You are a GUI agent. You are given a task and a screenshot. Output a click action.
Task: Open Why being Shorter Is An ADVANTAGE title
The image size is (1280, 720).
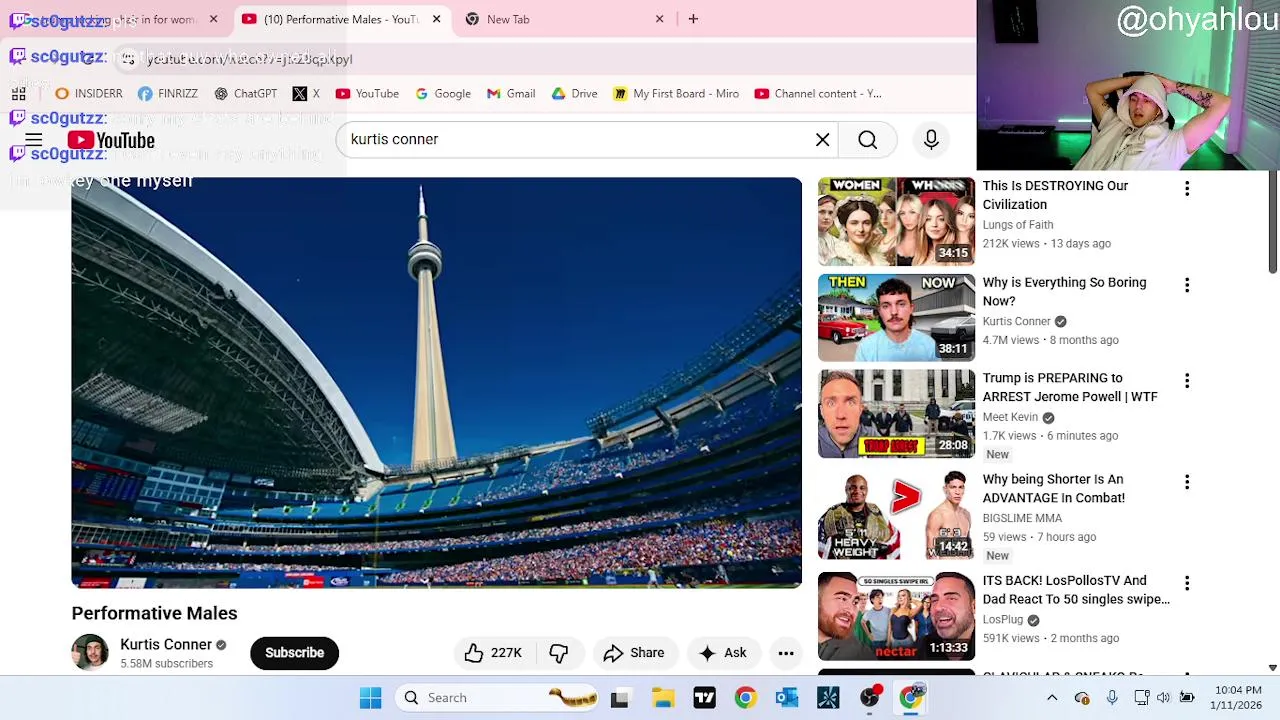point(1053,489)
